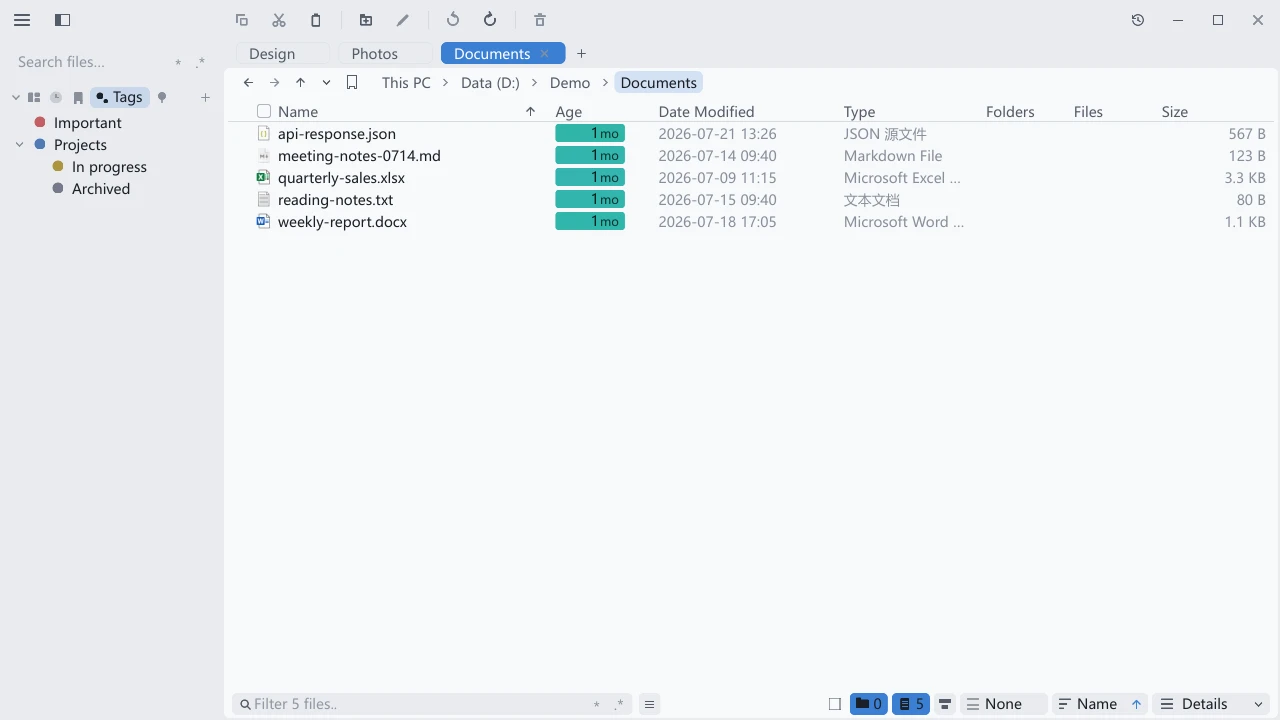Switch to the Design tab
1280x720 pixels.
click(x=283, y=54)
